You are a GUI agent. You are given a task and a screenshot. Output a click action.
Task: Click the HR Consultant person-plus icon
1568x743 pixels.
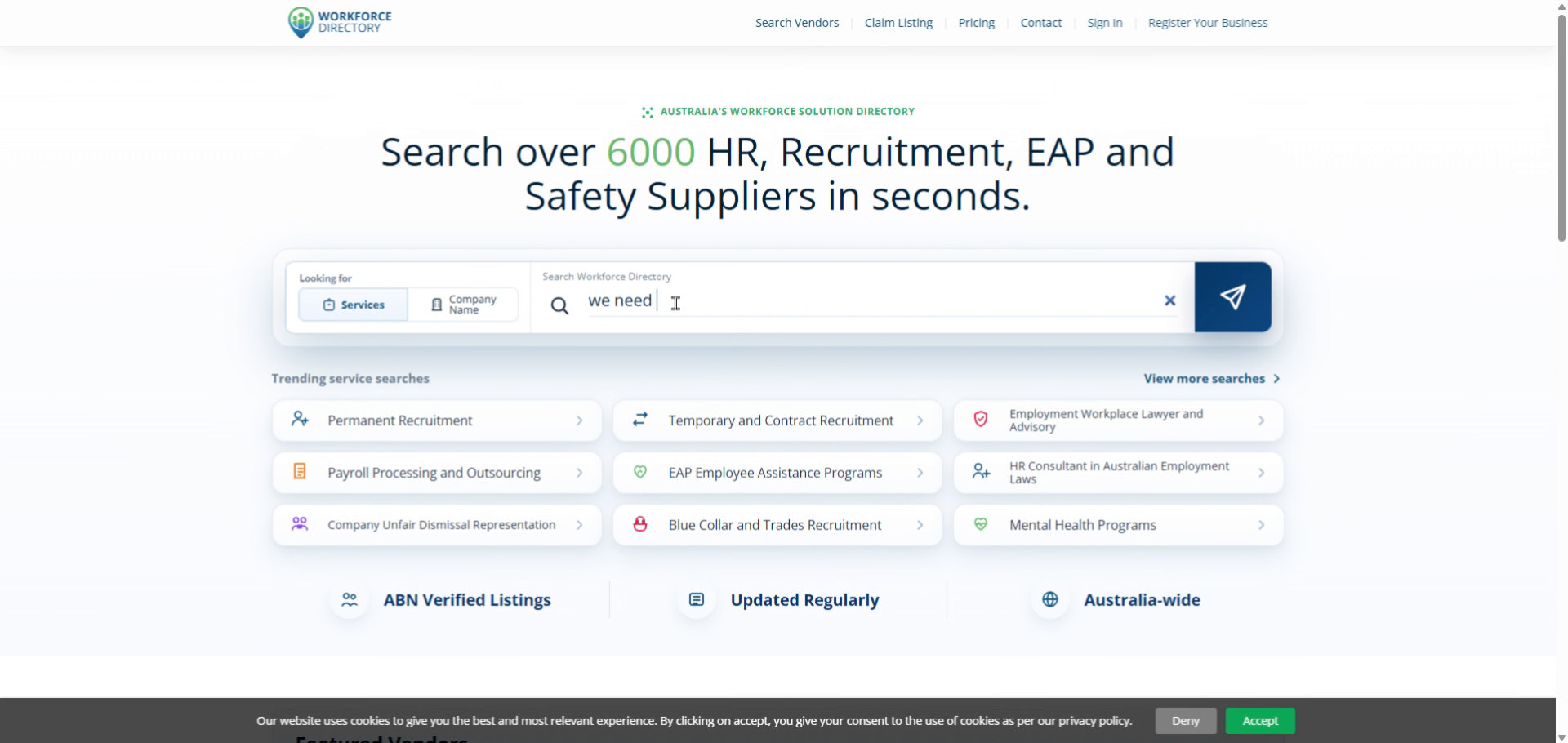981,472
